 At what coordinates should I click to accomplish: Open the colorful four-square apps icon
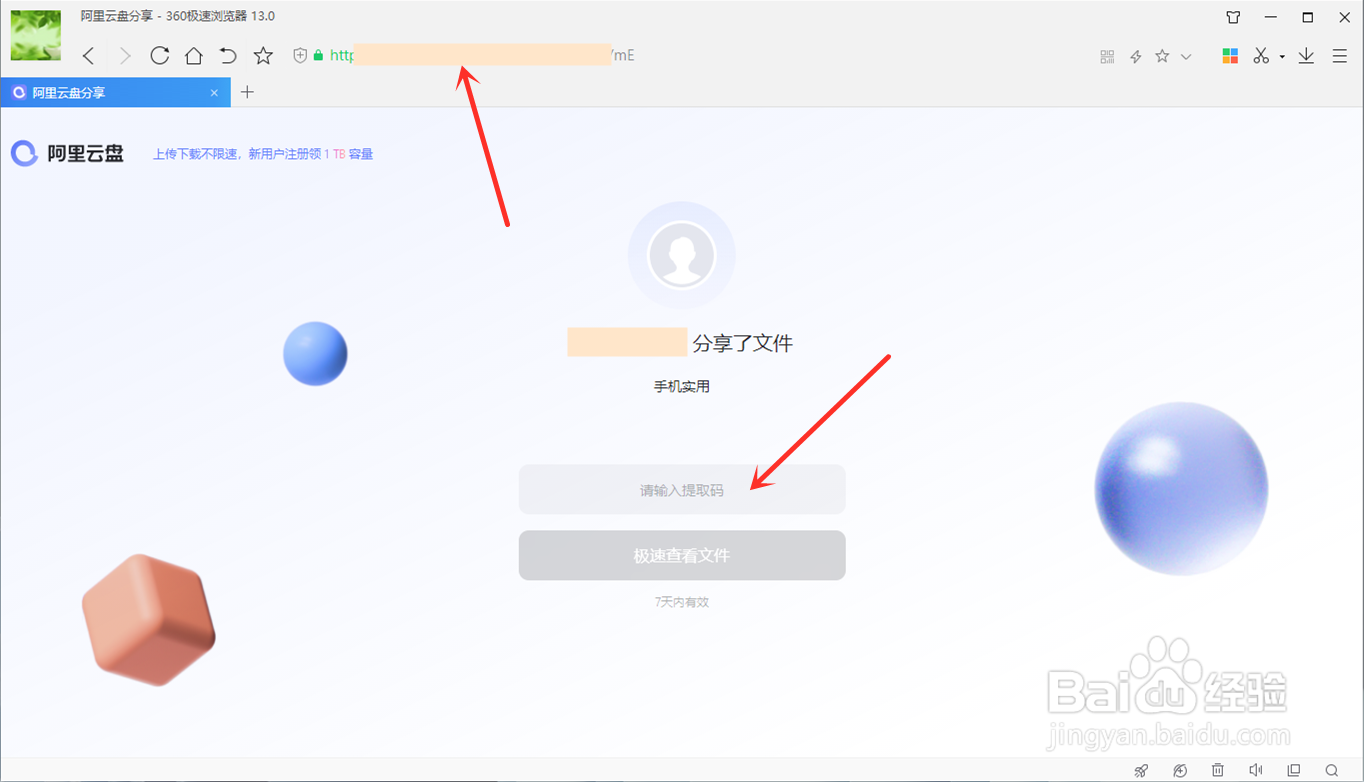tap(1231, 56)
